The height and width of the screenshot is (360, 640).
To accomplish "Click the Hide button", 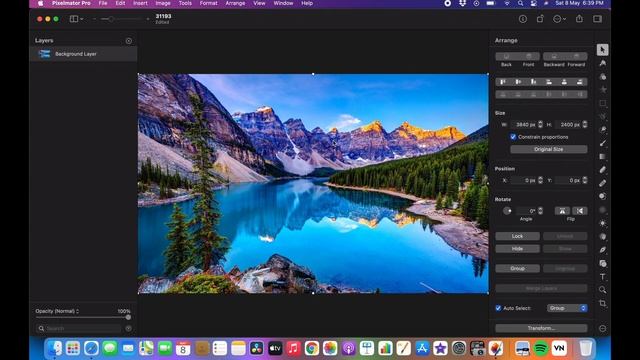I will [x=517, y=249].
